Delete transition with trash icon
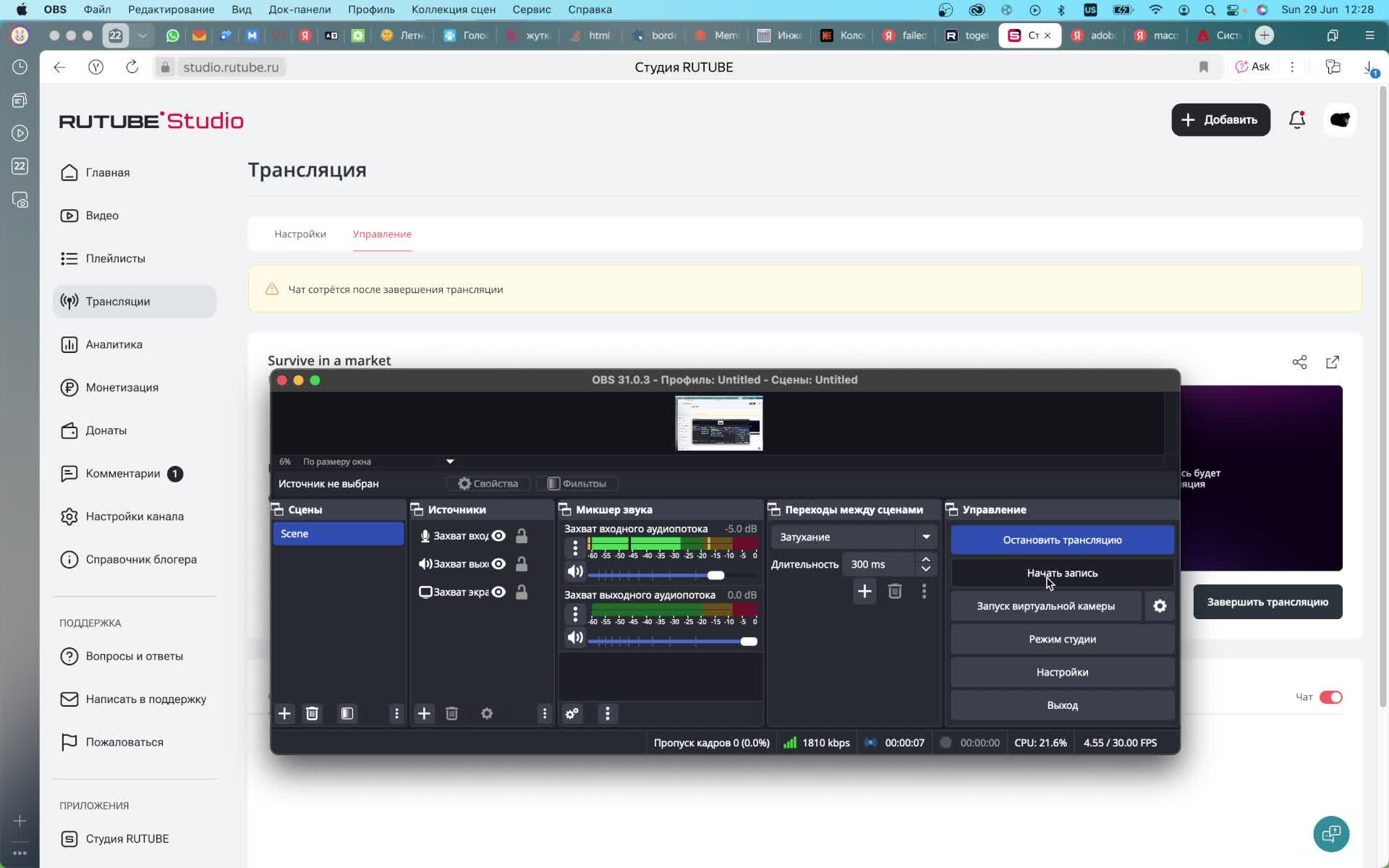The image size is (1389, 868). (895, 591)
